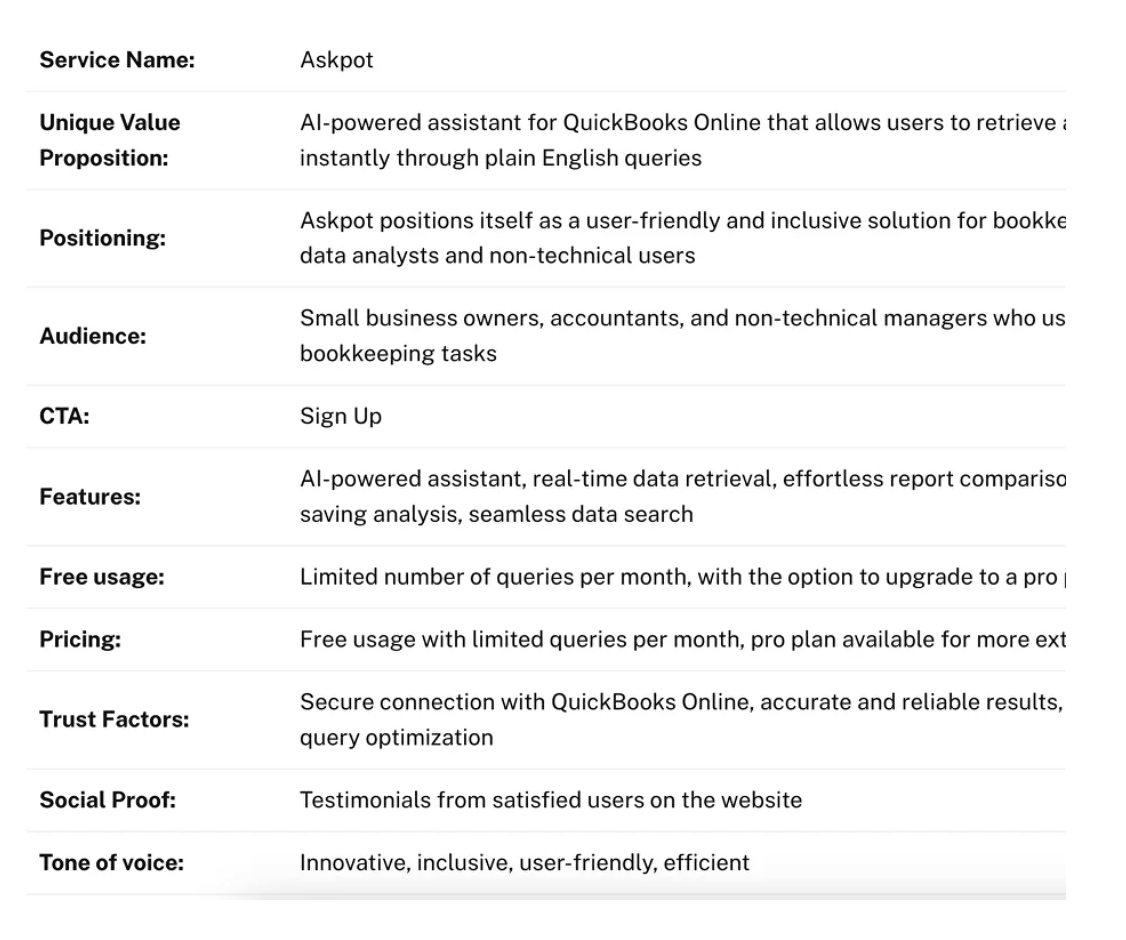Click the "Free usage:" row label

pos(101,577)
